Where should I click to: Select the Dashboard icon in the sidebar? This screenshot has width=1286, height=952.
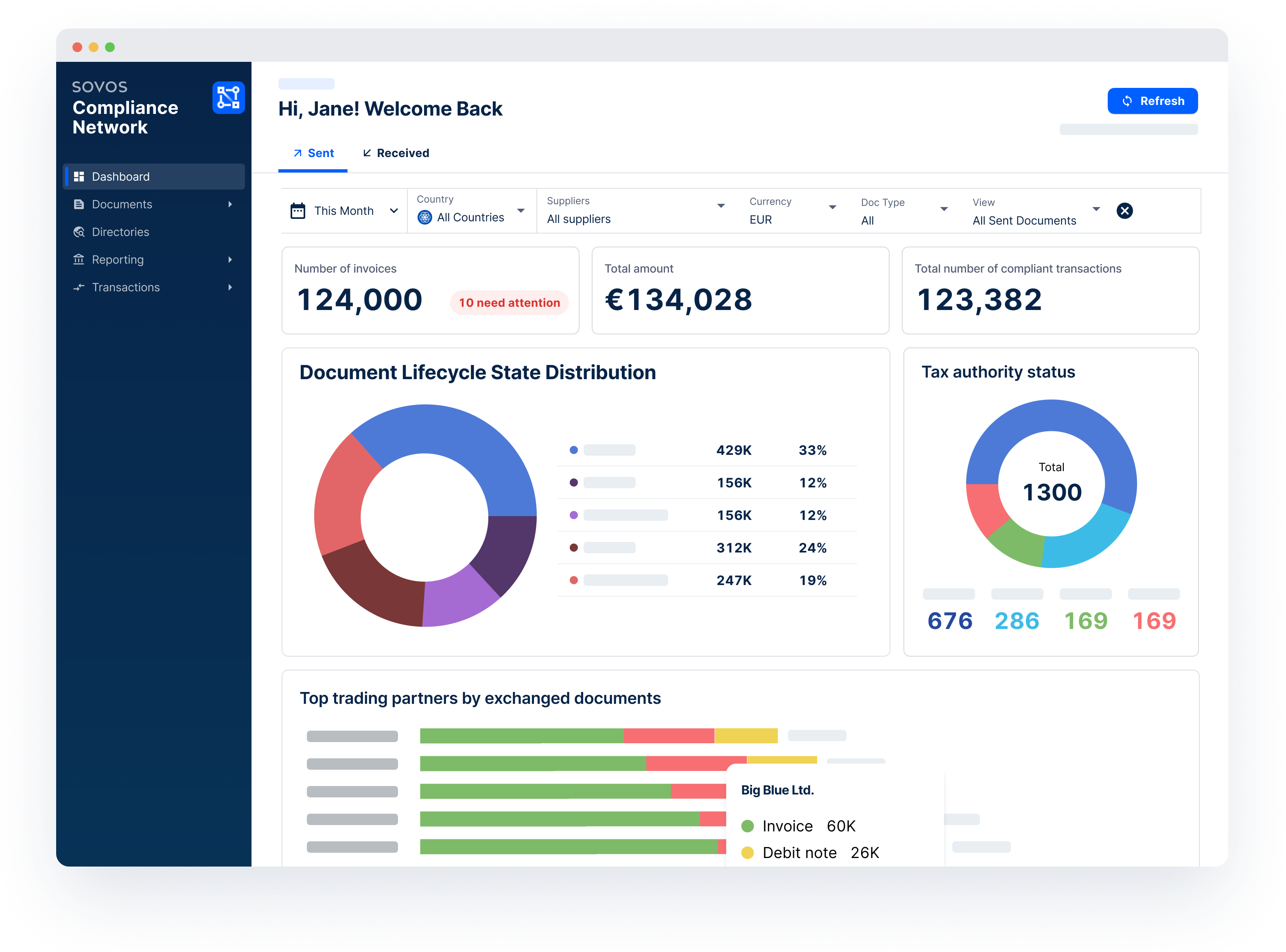coord(79,176)
